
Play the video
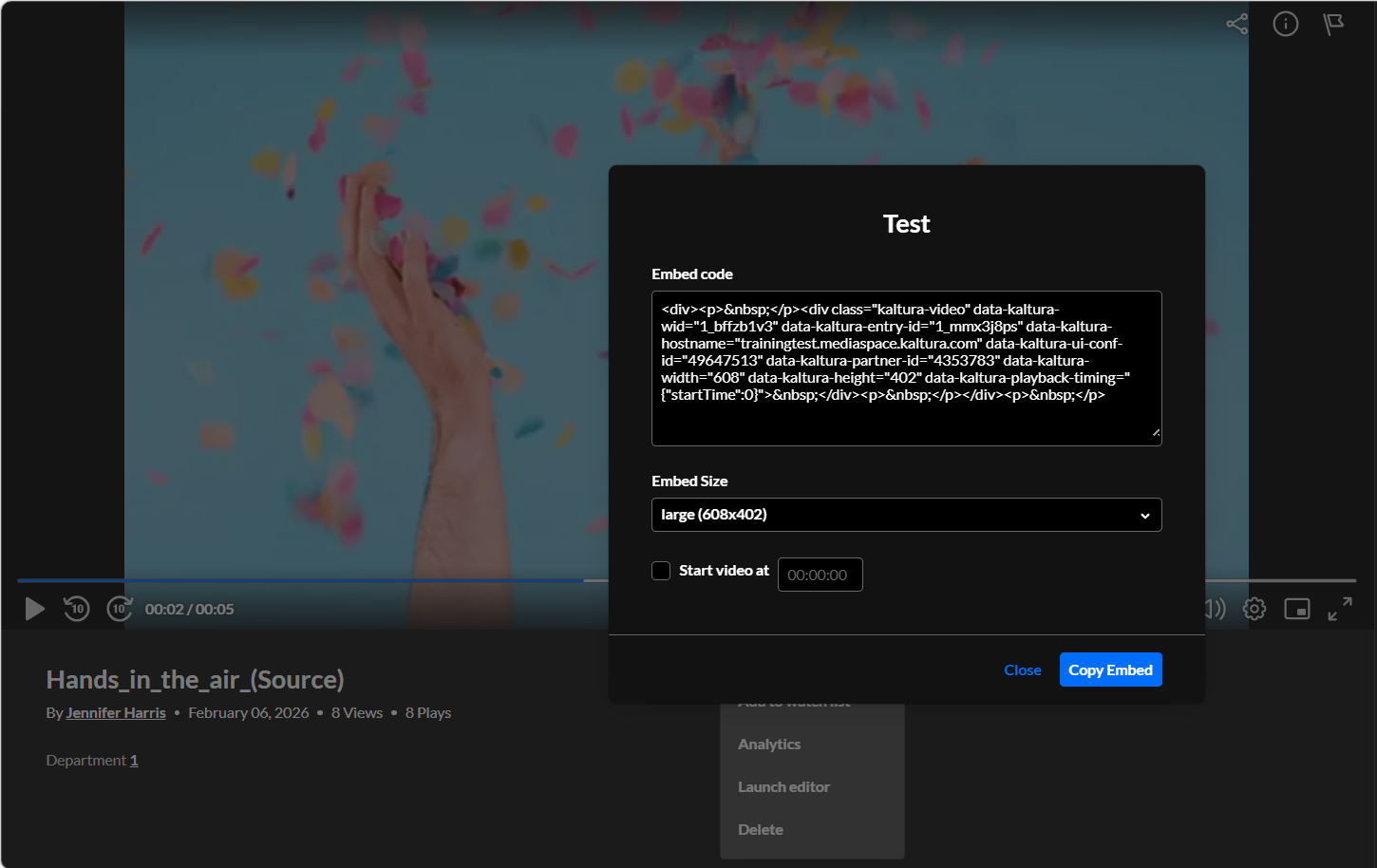(35, 609)
